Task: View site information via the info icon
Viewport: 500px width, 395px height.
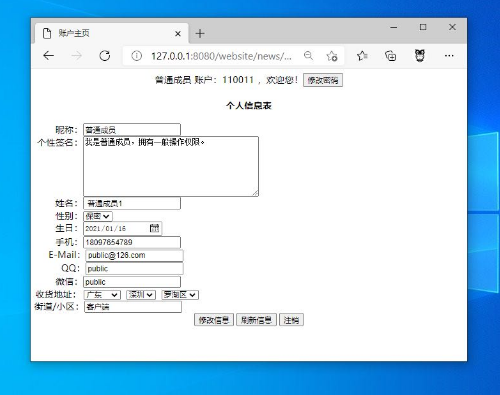Action: pyautogui.click(x=136, y=56)
